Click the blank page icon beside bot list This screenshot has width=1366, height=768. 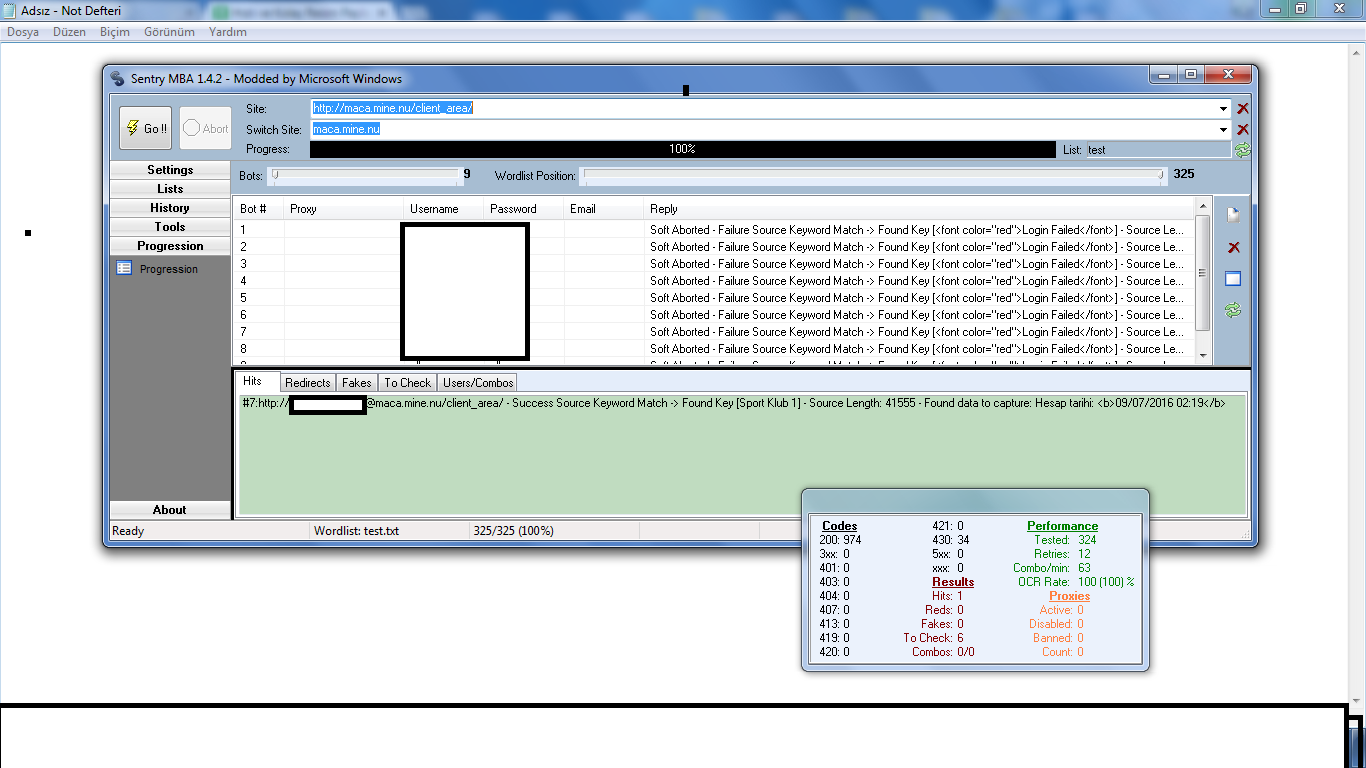(1233, 216)
